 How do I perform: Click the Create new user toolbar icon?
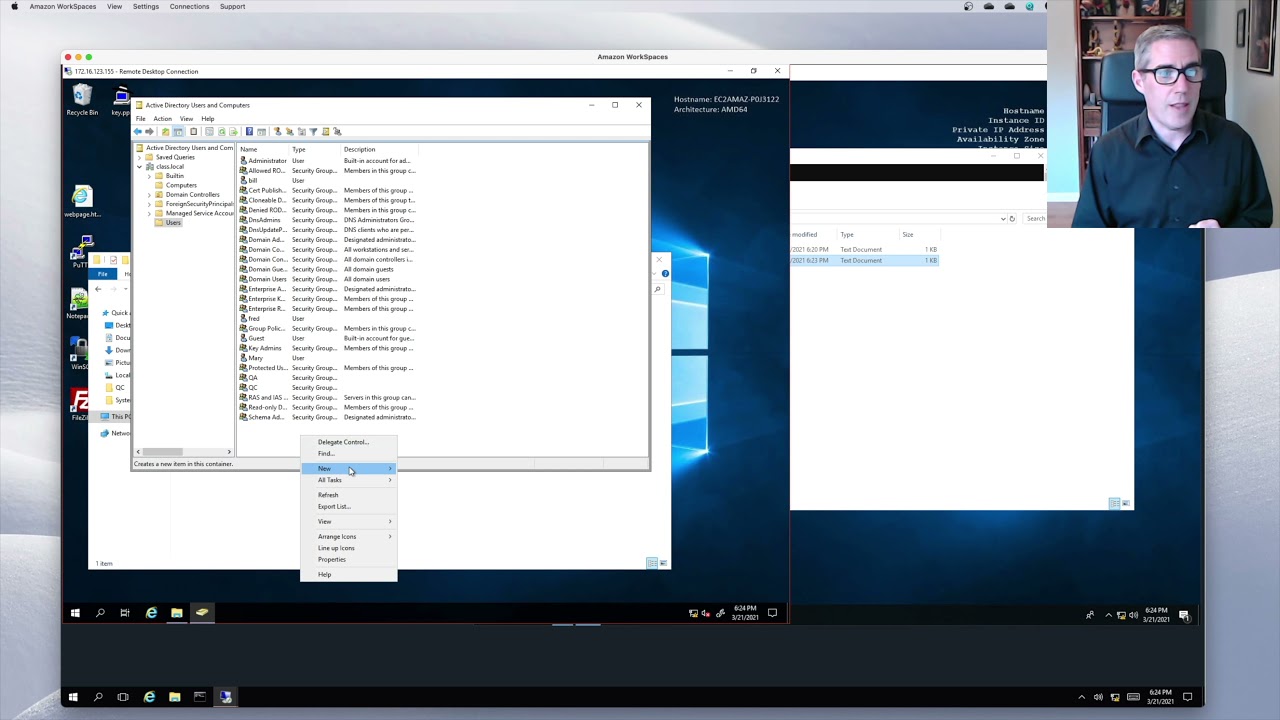[277, 132]
